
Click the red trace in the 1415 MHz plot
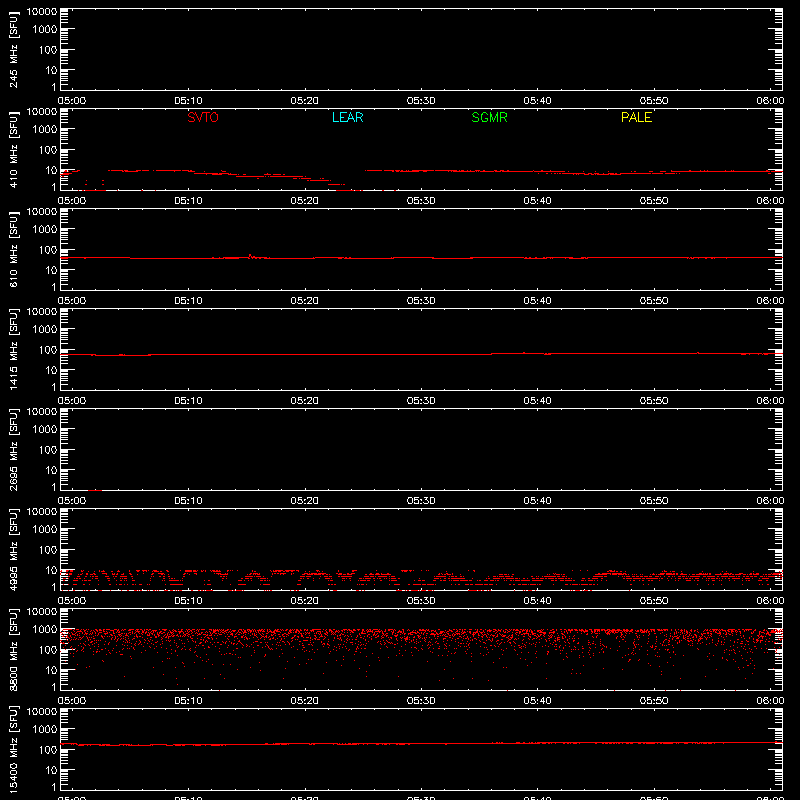pos(421,354)
